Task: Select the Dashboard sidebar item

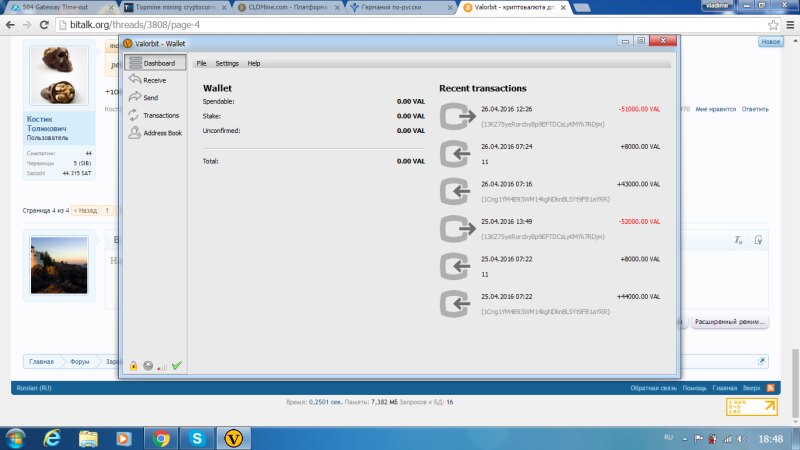Action: click(x=157, y=63)
